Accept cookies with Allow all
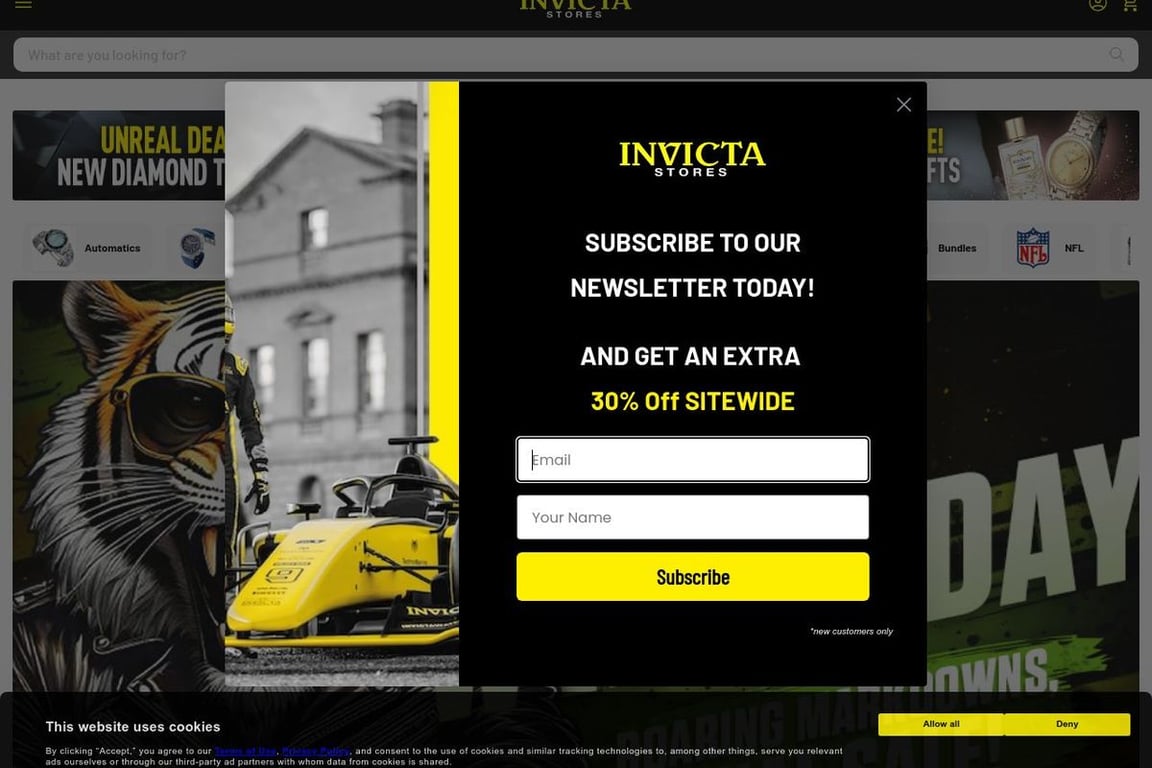This screenshot has width=1152, height=768. point(940,724)
